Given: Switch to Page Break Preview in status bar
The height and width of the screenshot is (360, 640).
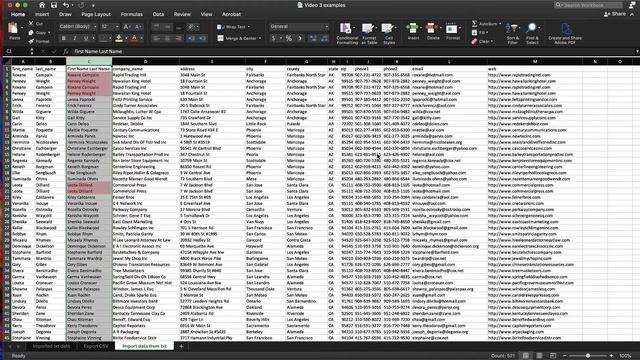Looking at the screenshot, I should coord(553,356).
